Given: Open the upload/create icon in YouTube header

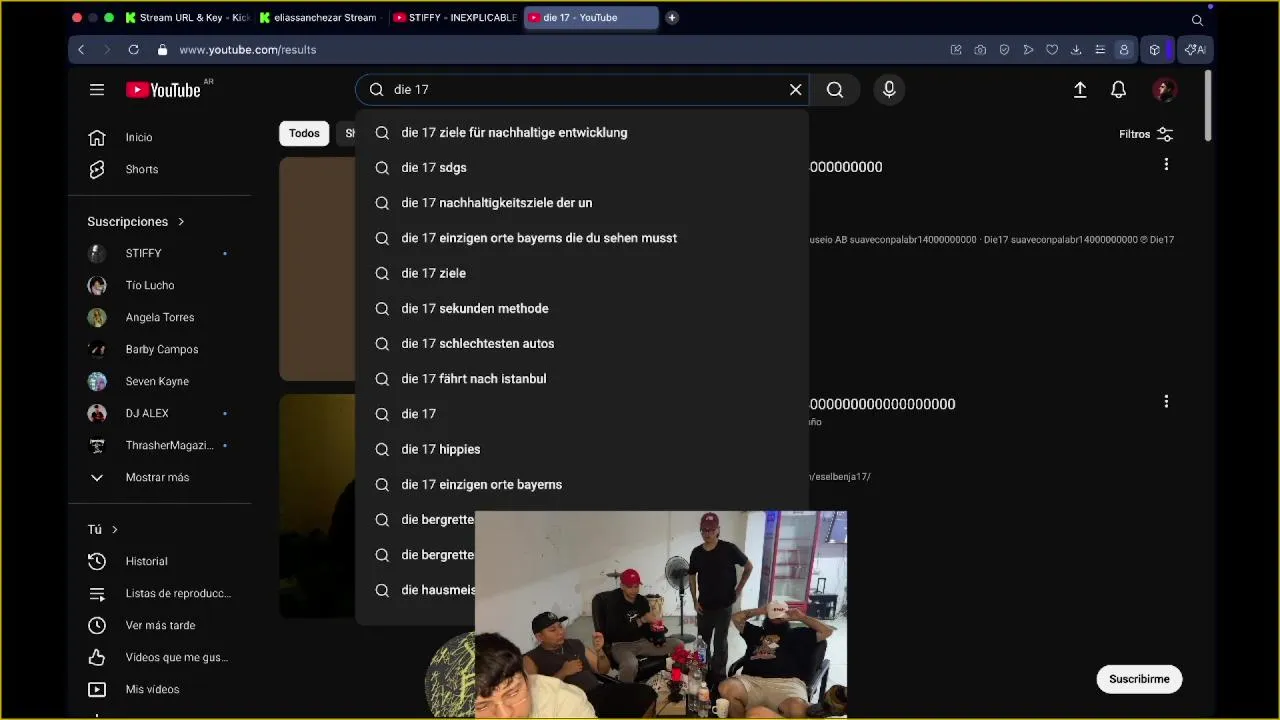Looking at the screenshot, I should 1080,90.
